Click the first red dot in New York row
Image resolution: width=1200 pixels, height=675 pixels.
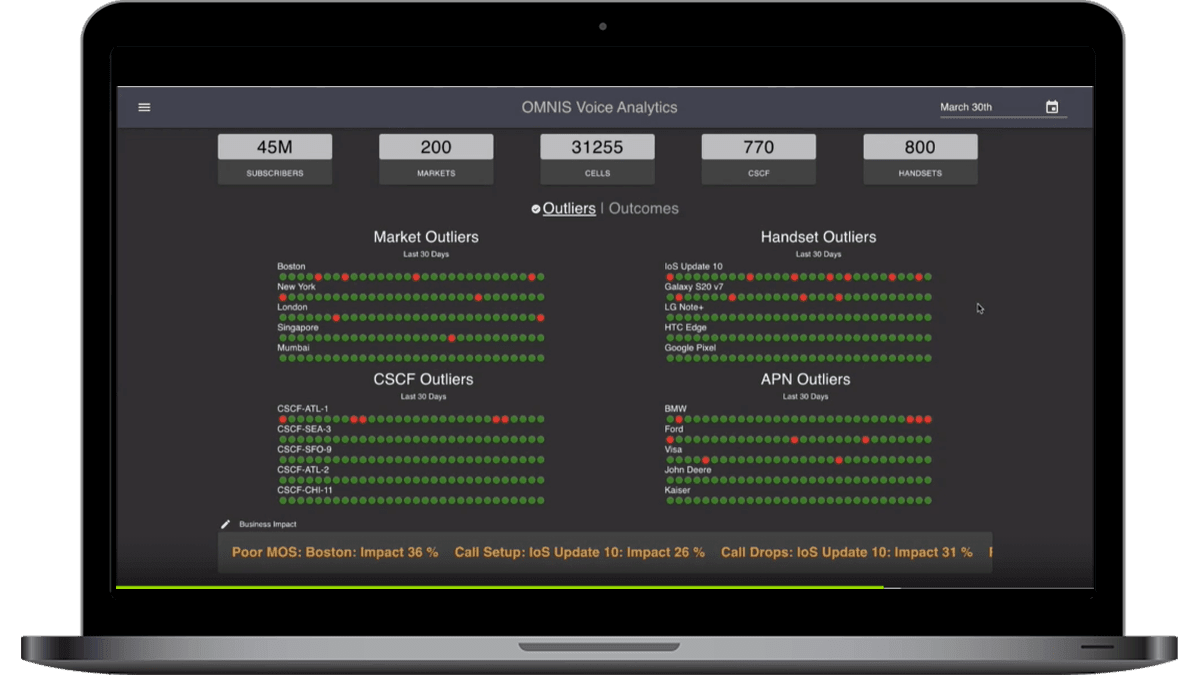click(x=283, y=297)
